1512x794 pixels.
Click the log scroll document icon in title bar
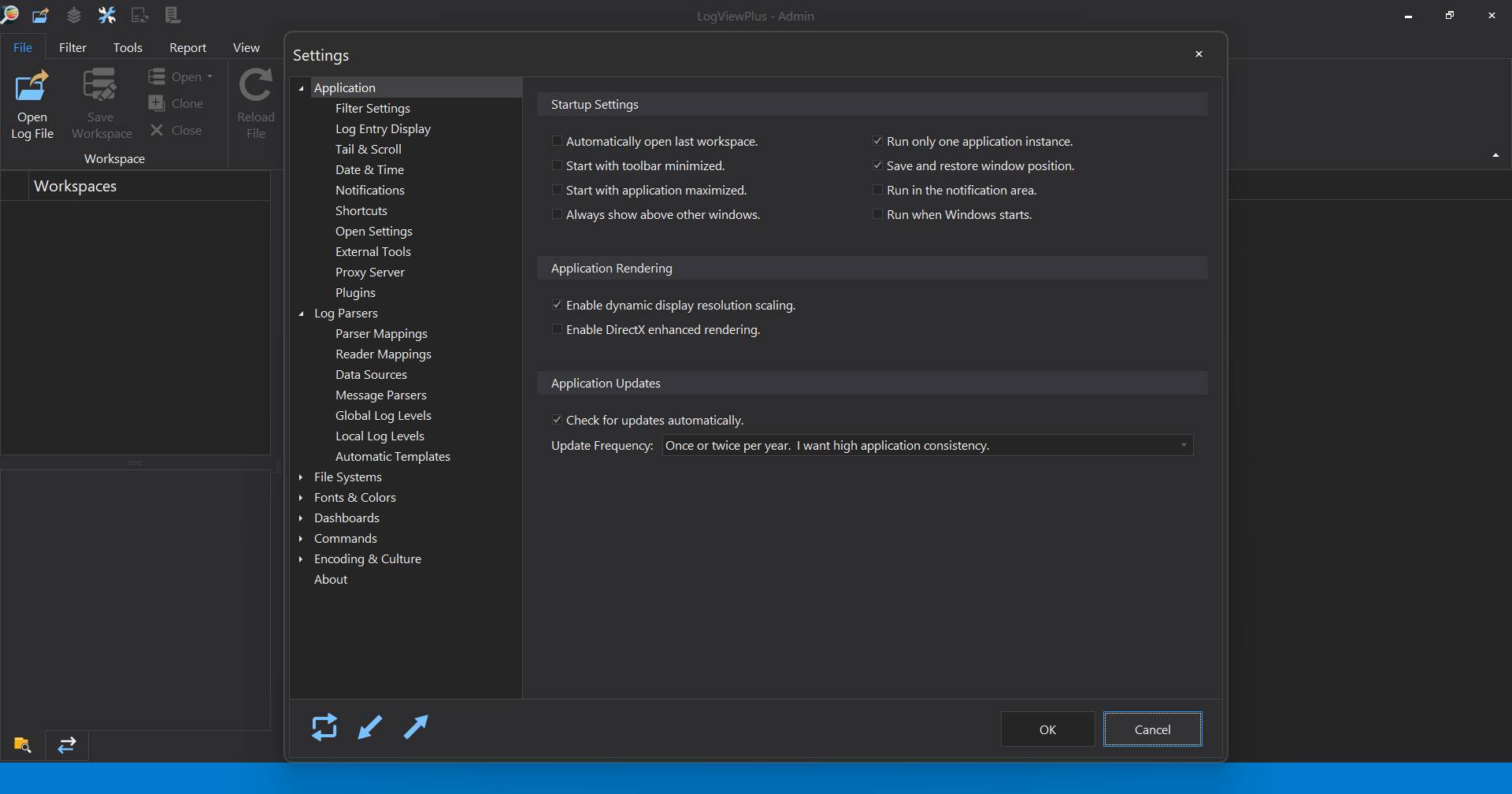[x=172, y=15]
